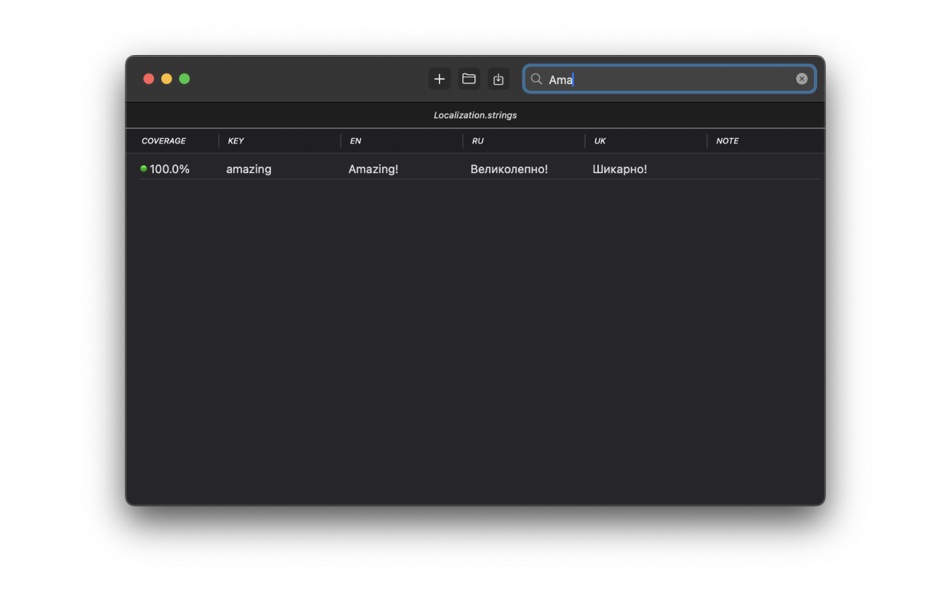The height and width of the screenshot is (594, 950).
Task: Select the Russian cell 'Великолепно!'
Action: click(509, 169)
